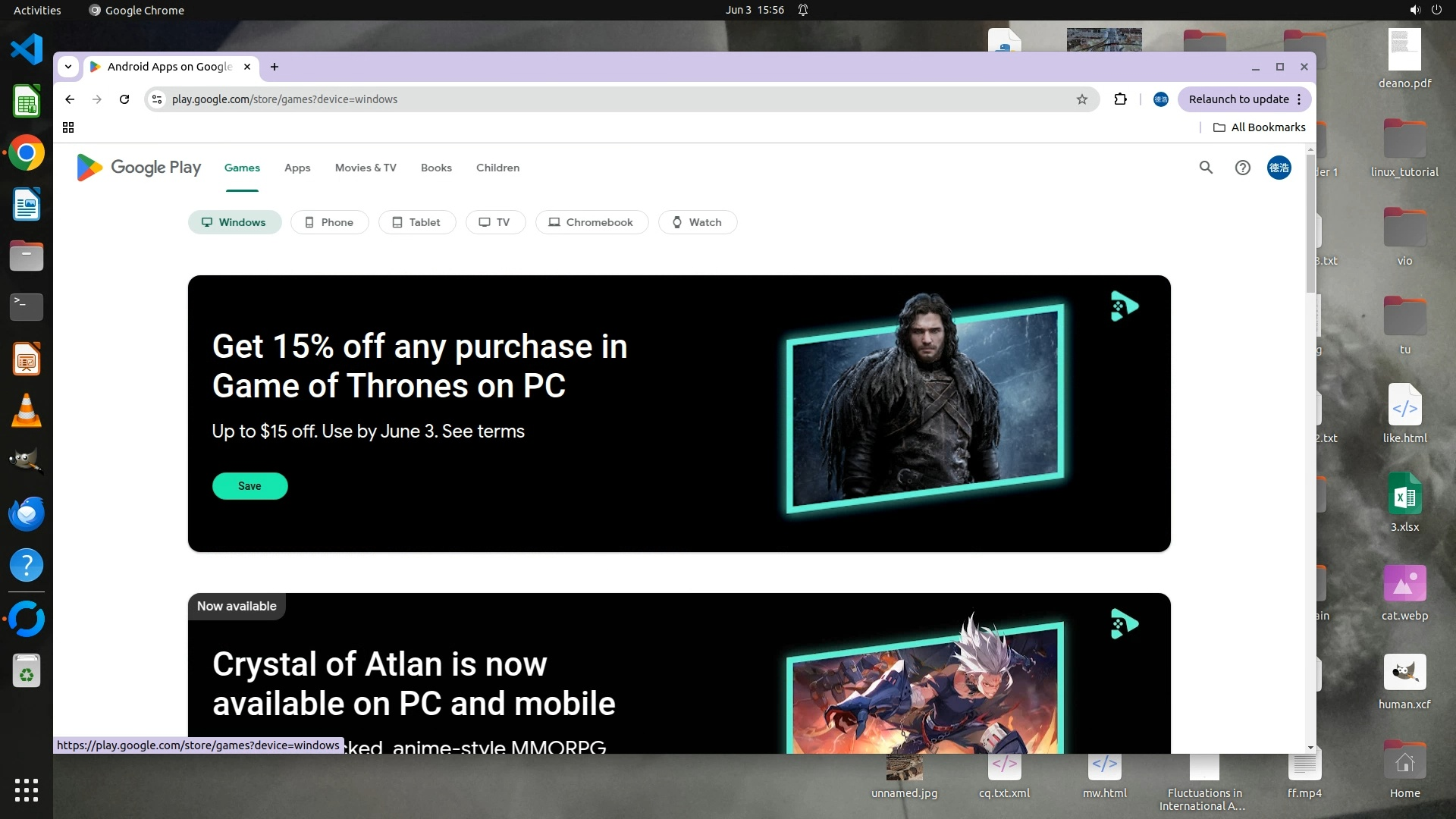Open Google account avatar on Play page
Image resolution: width=1456 pixels, height=819 pixels.
coord(1279,168)
